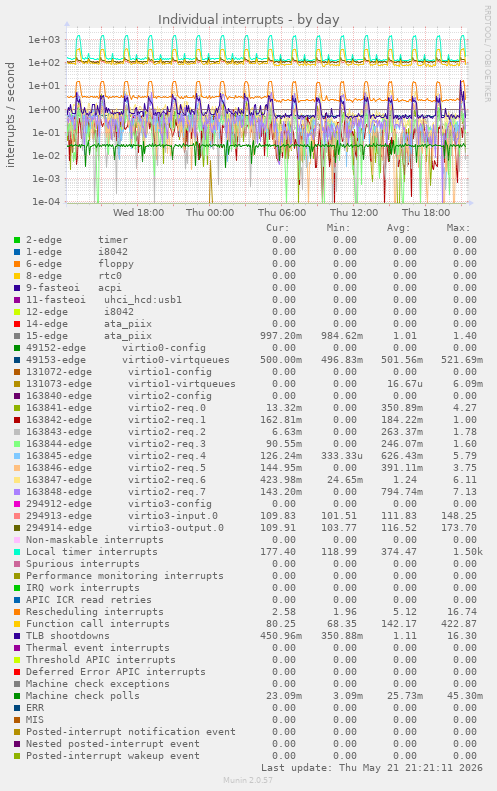The image size is (497, 791).
Task: Click the 'Munin 2.0.57' footer text
Action: tap(248, 780)
